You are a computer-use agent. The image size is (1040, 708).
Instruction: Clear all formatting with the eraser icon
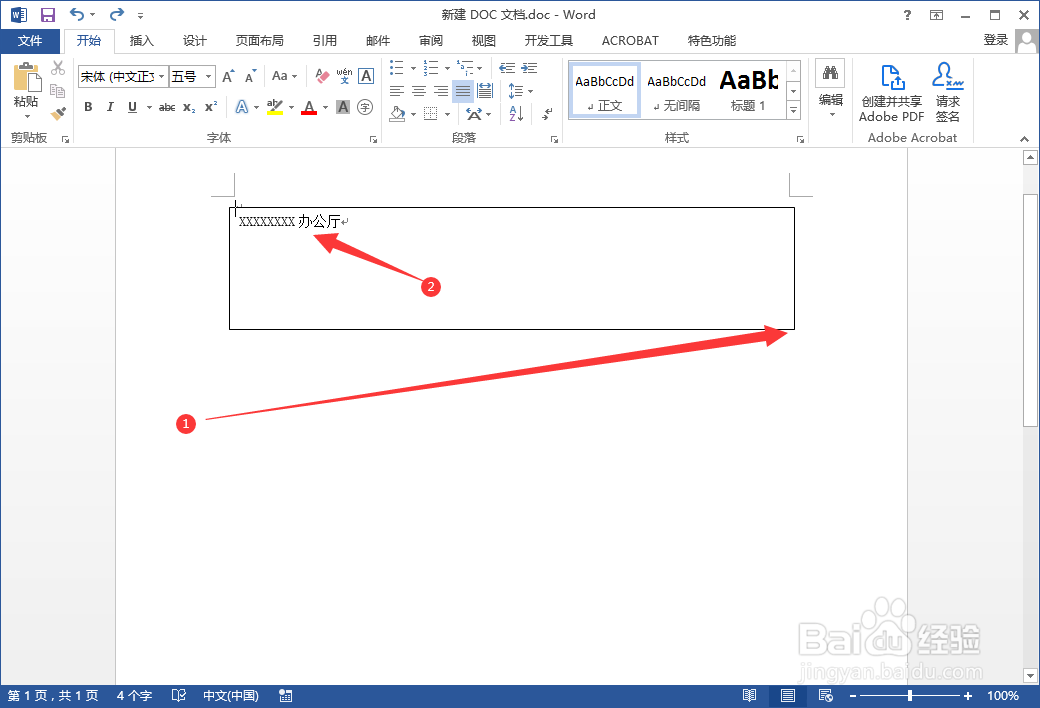click(x=322, y=76)
